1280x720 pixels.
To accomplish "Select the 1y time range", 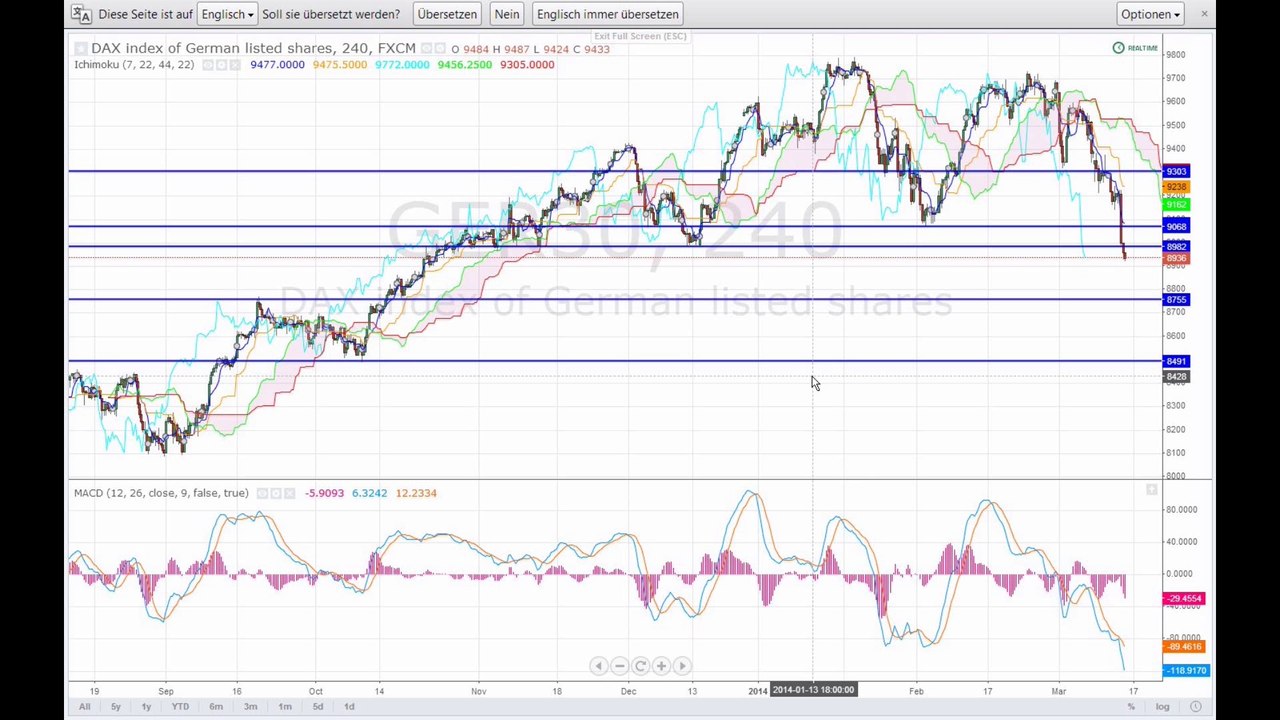I will click(146, 707).
